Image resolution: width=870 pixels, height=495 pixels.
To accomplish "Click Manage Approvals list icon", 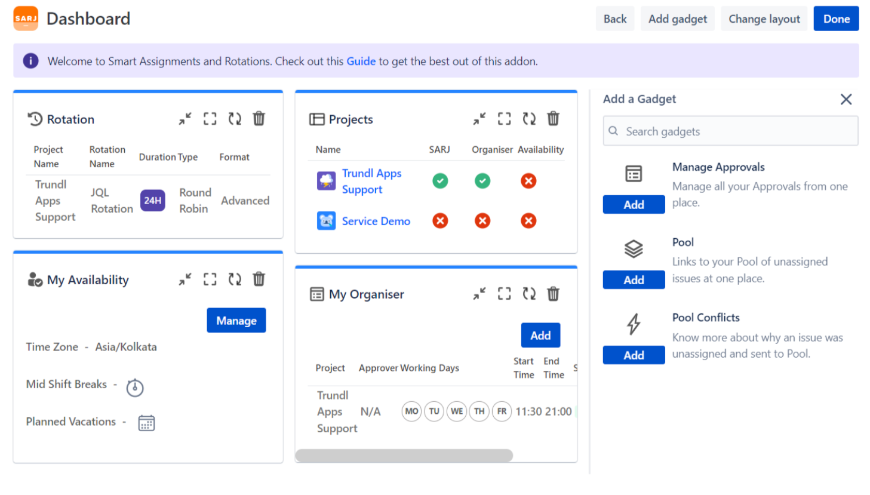I will coord(634,174).
